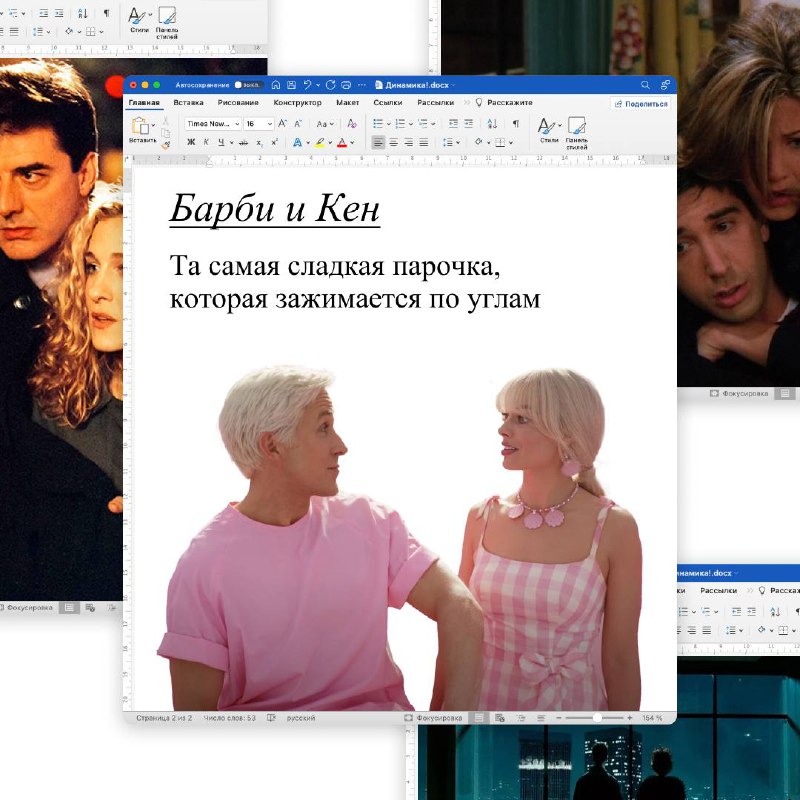Sort text with the A-Z arrow icon in front window
Image resolution: width=800 pixels, height=800 pixels.
(x=492, y=123)
